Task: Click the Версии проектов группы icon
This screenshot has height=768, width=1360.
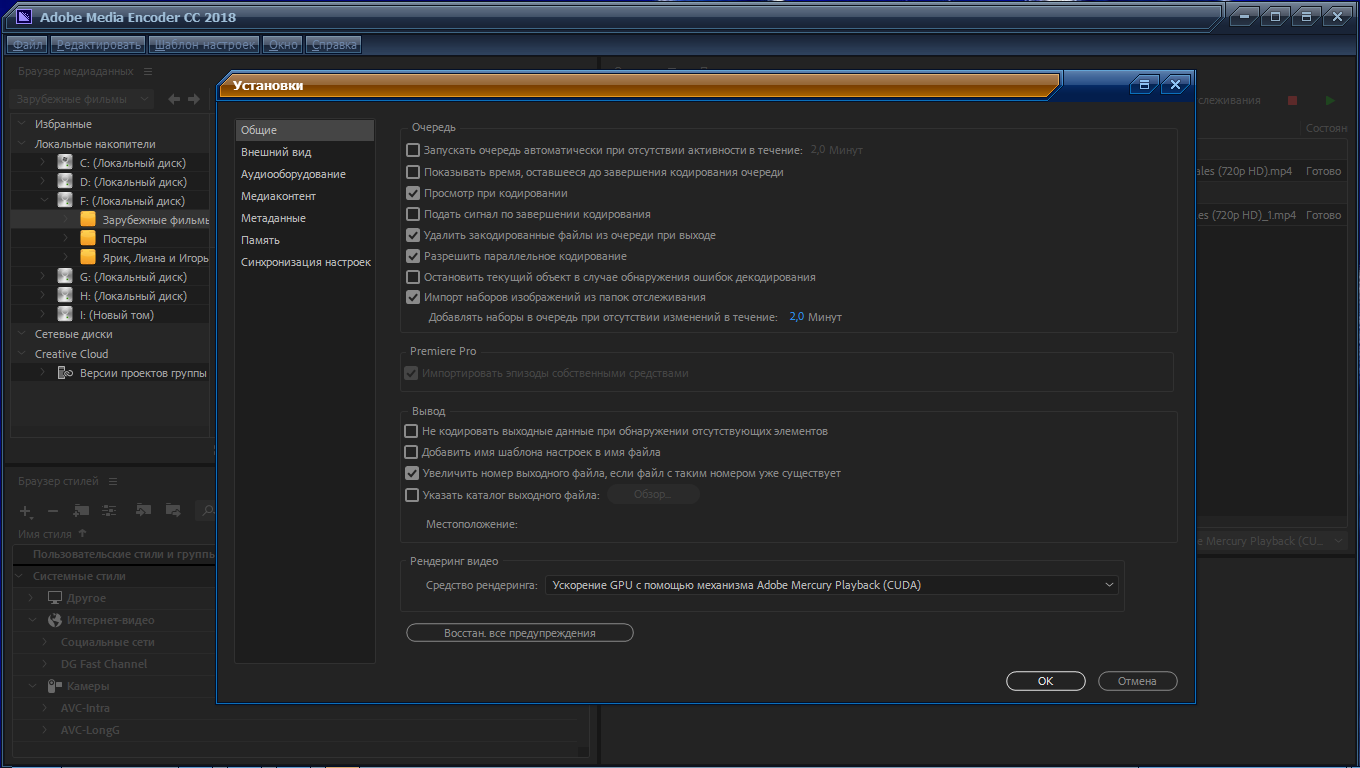Action: tap(65, 373)
